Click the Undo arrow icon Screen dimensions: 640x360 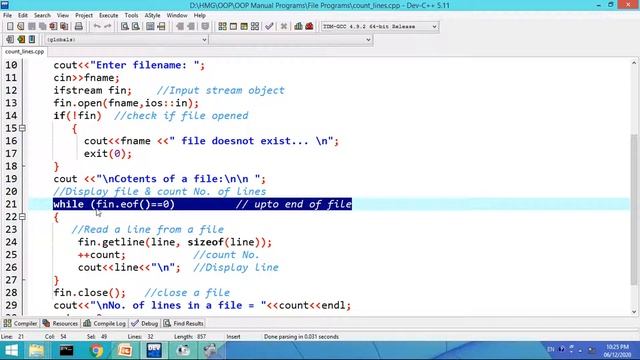[97, 27]
